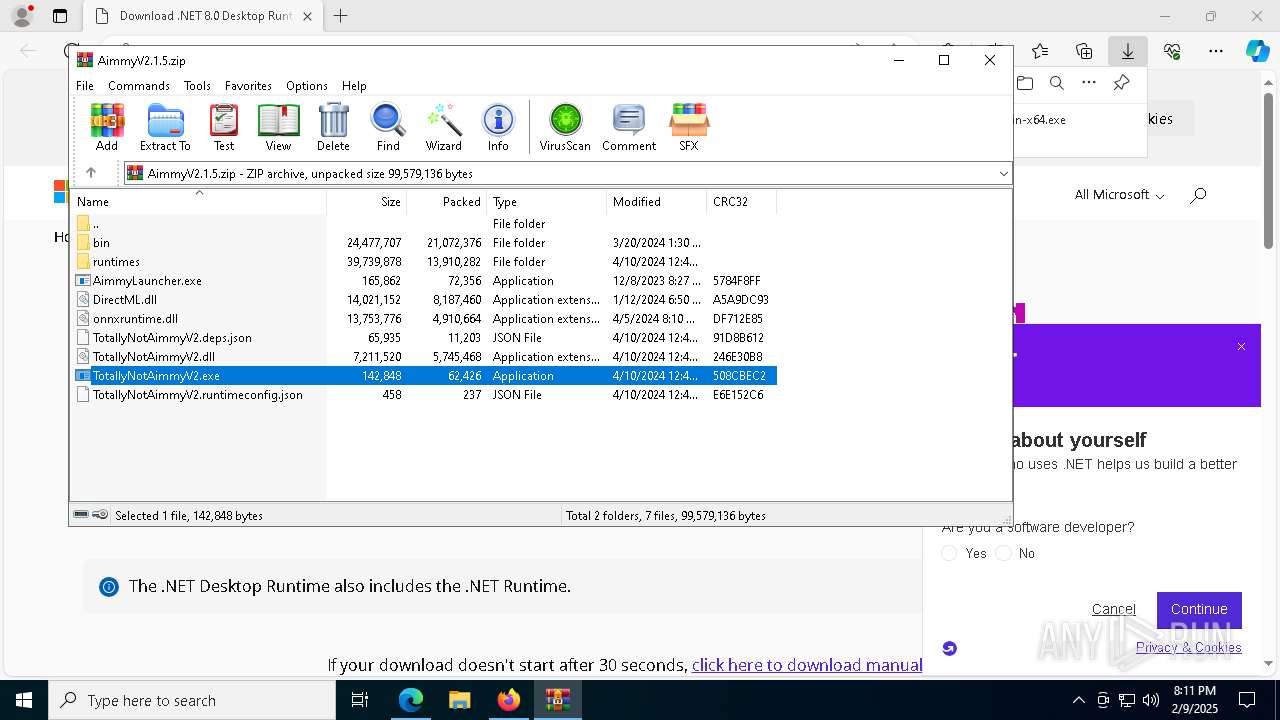The height and width of the screenshot is (720, 1280).
Task: Select AimmyLauncher.exe in the list
Action: coord(423,281)
